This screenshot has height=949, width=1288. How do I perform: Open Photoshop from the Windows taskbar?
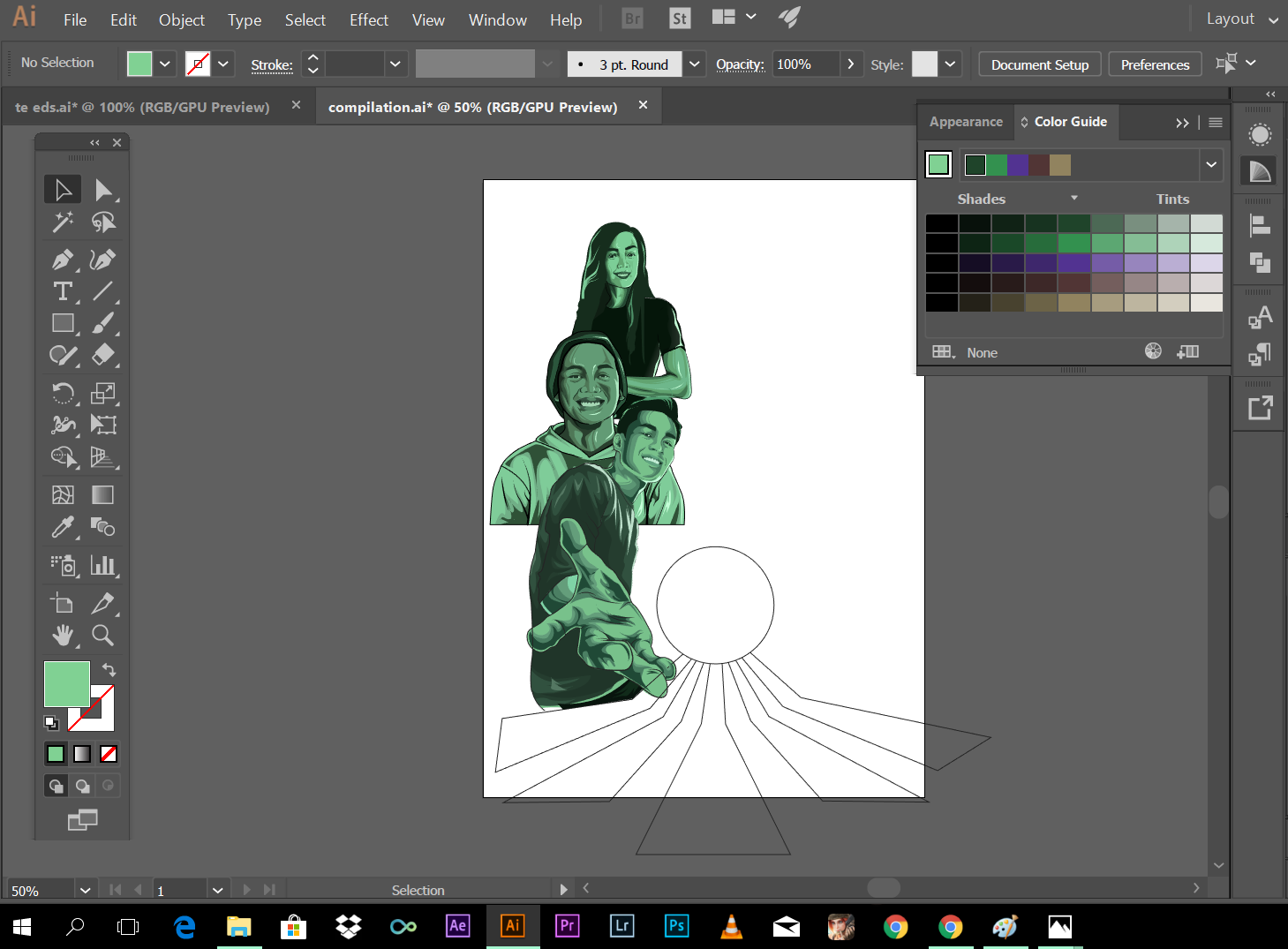tap(676, 926)
